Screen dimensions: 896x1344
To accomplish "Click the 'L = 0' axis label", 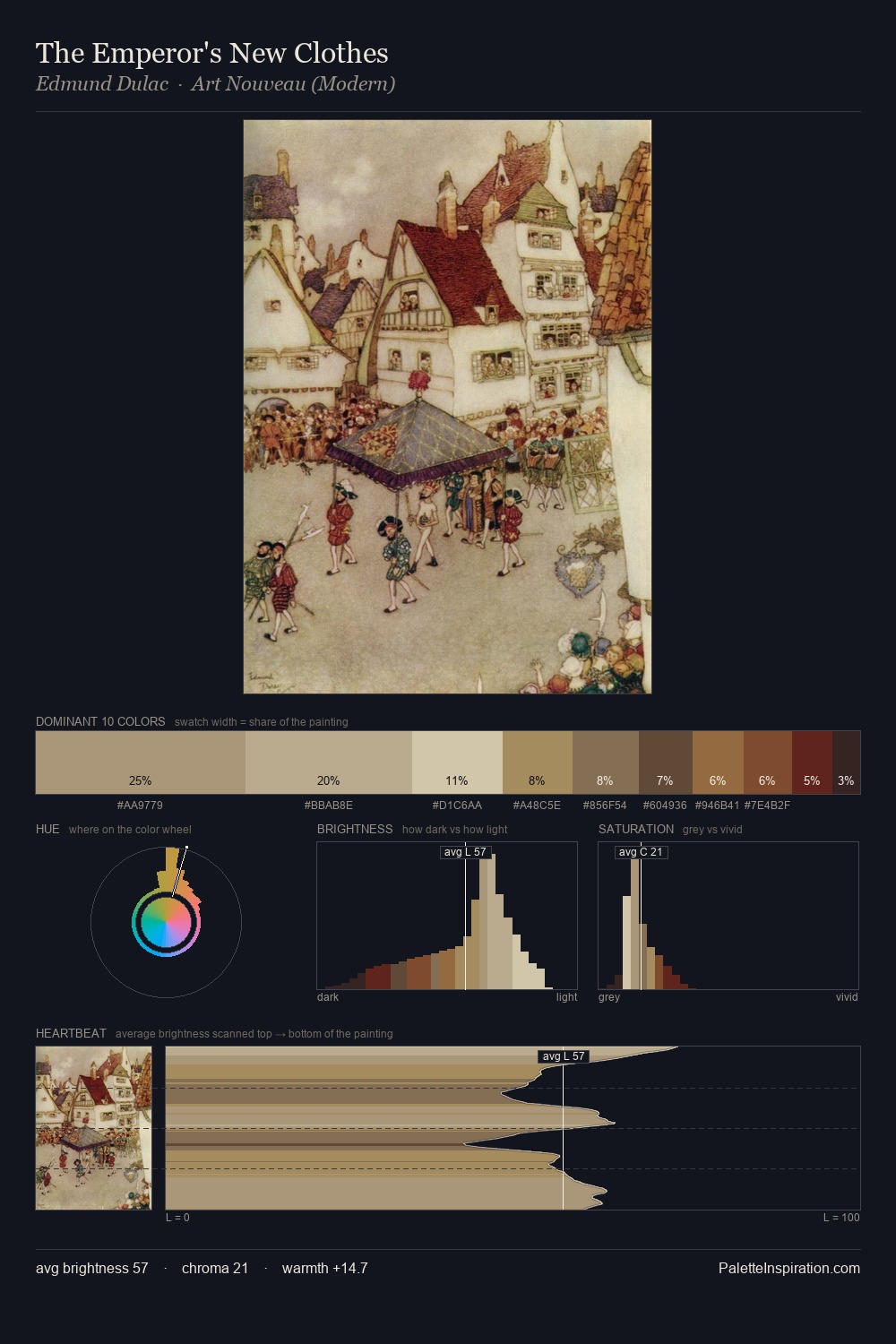I will [x=177, y=1218].
